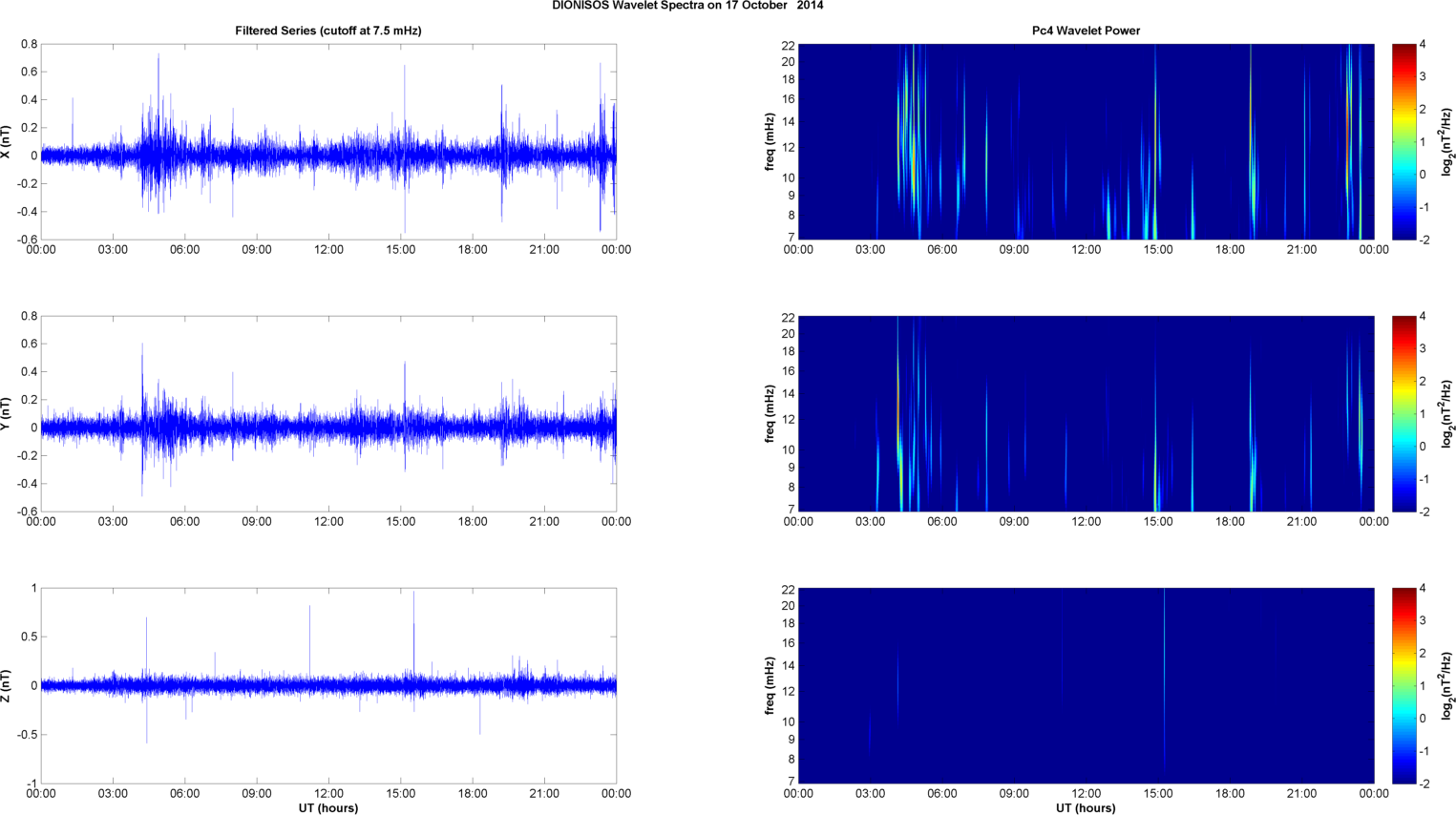Pick the wavelet spectrogram in the X row
Image resolution: width=1456 pixels, height=815 pixels.
click(1086, 141)
